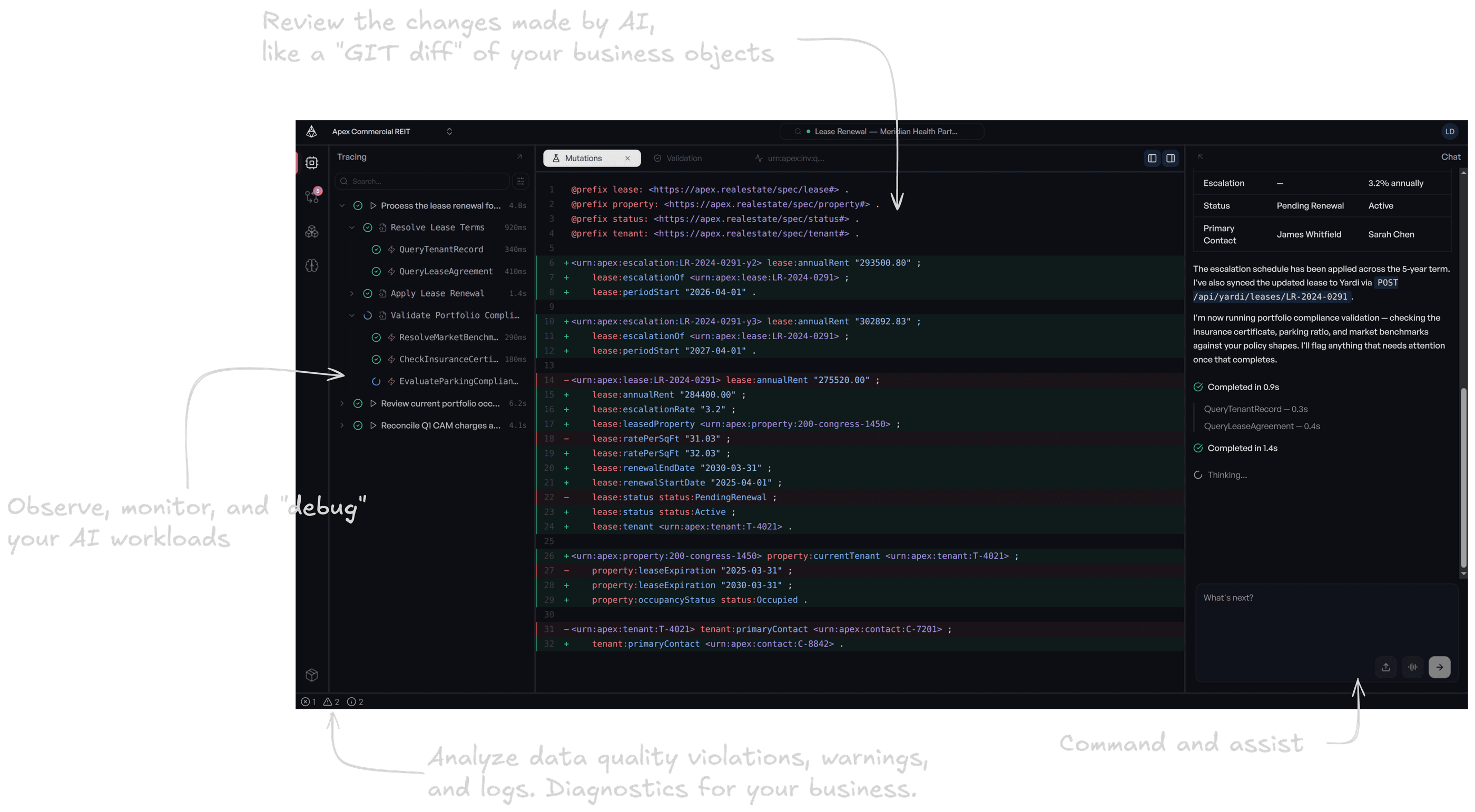Click the package box icon at sidebar bottom
The width and height of the screenshot is (1475, 812).
[x=311, y=675]
